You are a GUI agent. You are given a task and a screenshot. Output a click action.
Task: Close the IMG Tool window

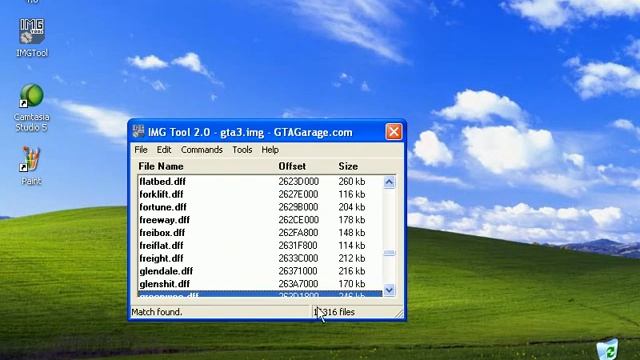393,132
